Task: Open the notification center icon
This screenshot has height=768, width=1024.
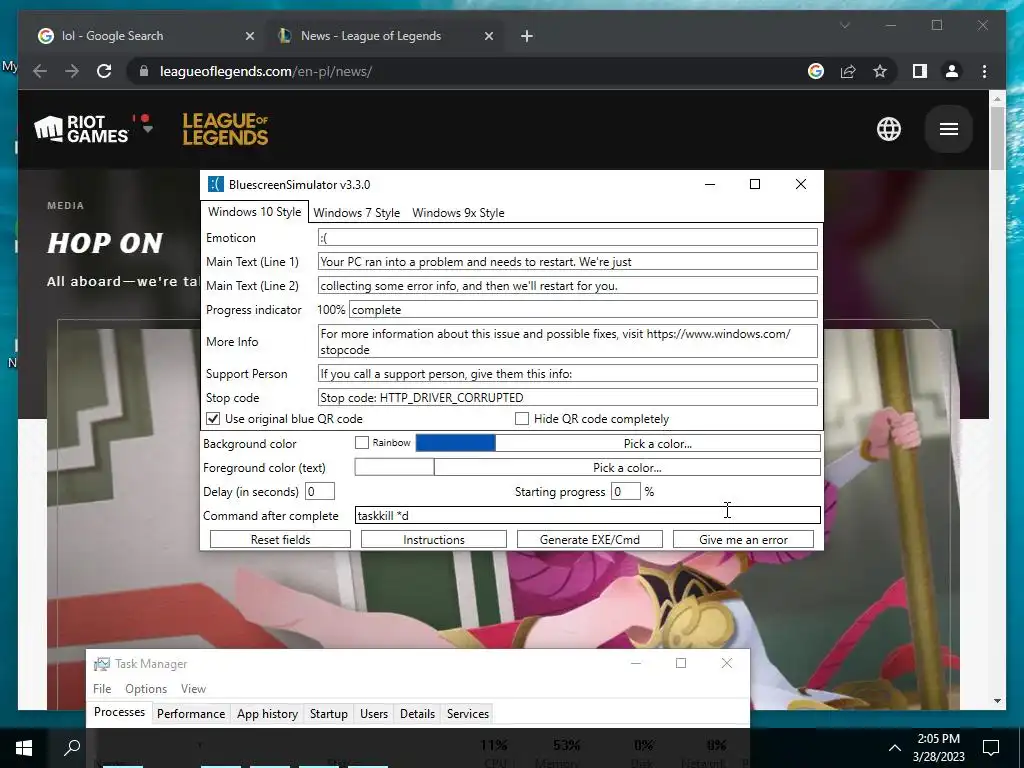Action: point(991,747)
